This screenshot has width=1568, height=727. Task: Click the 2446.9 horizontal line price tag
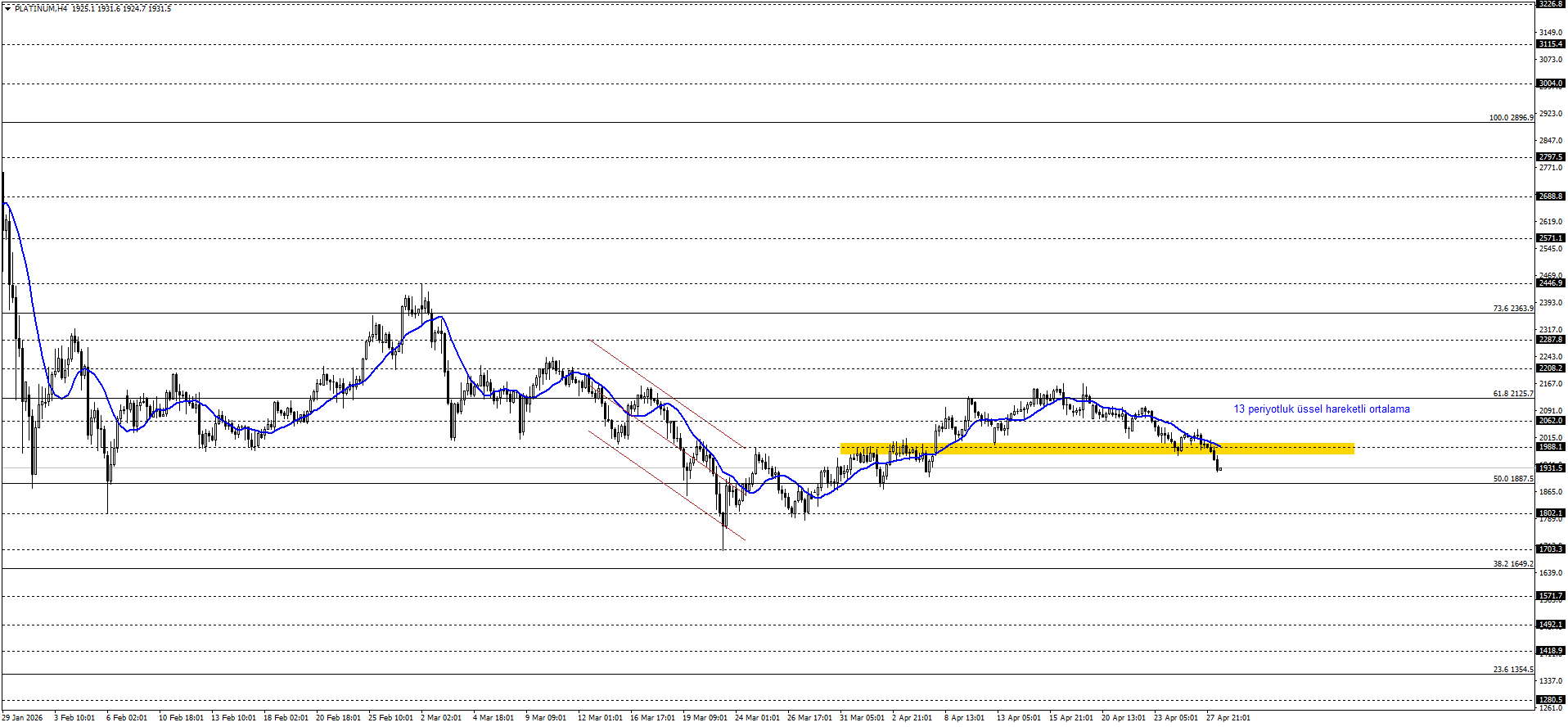1550,283
